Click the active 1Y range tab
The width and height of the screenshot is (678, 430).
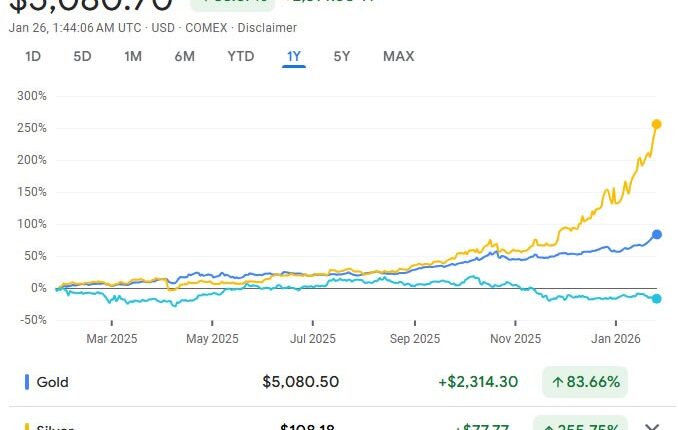coord(294,56)
